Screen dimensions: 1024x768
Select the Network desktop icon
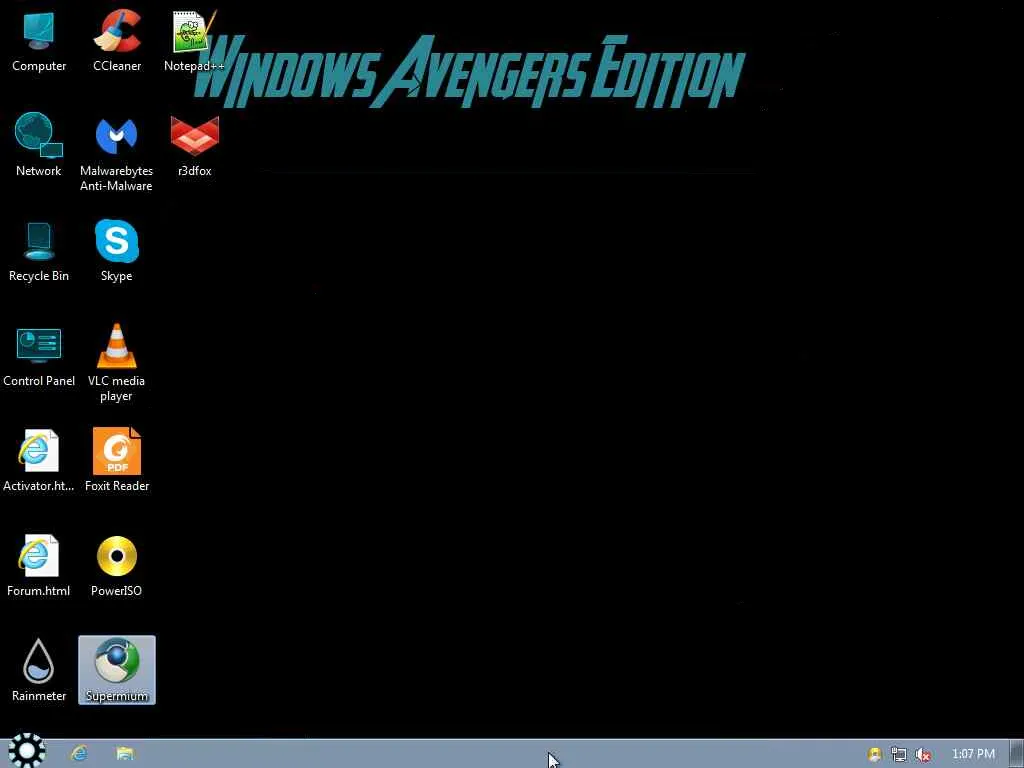pyautogui.click(x=39, y=145)
